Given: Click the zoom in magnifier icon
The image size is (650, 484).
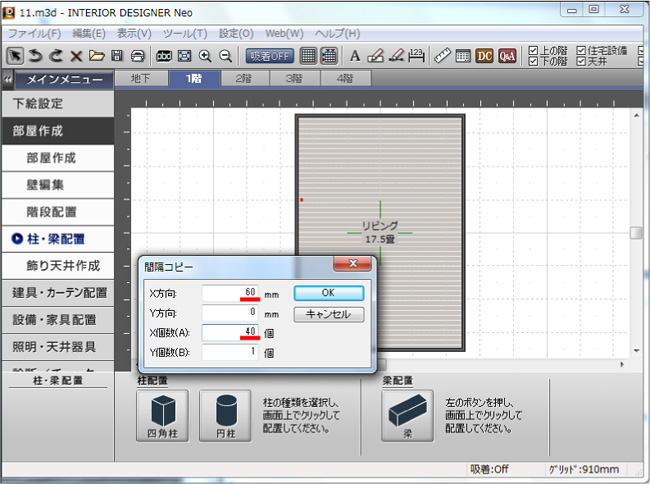Looking at the screenshot, I should point(205,55).
